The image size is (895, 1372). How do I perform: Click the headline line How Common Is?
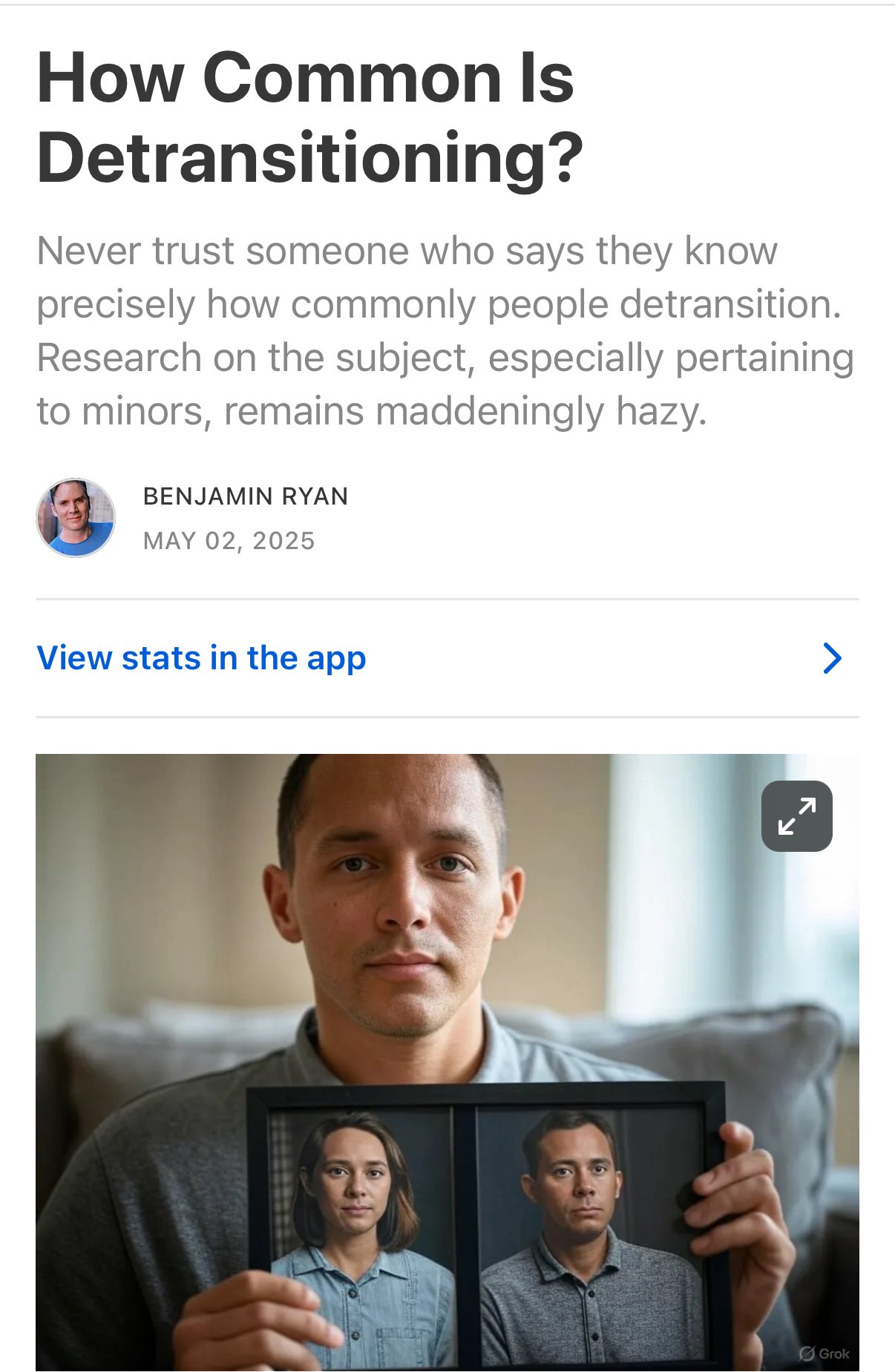[306, 77]
